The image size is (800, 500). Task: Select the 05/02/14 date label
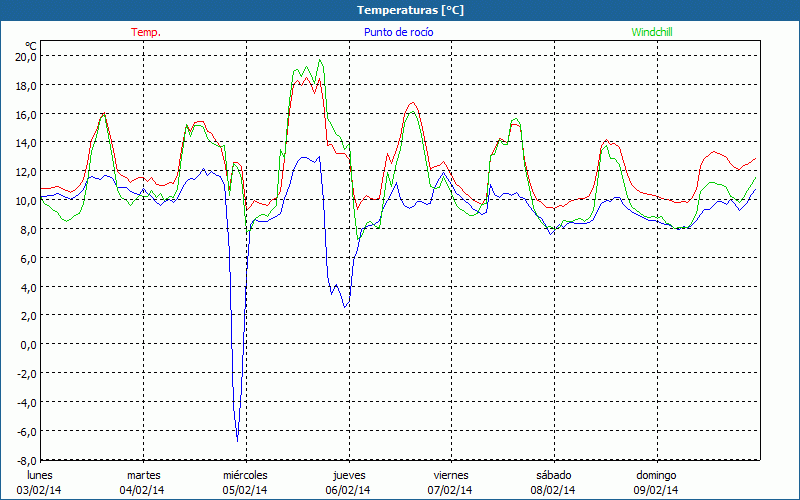(x=245, y=490)
